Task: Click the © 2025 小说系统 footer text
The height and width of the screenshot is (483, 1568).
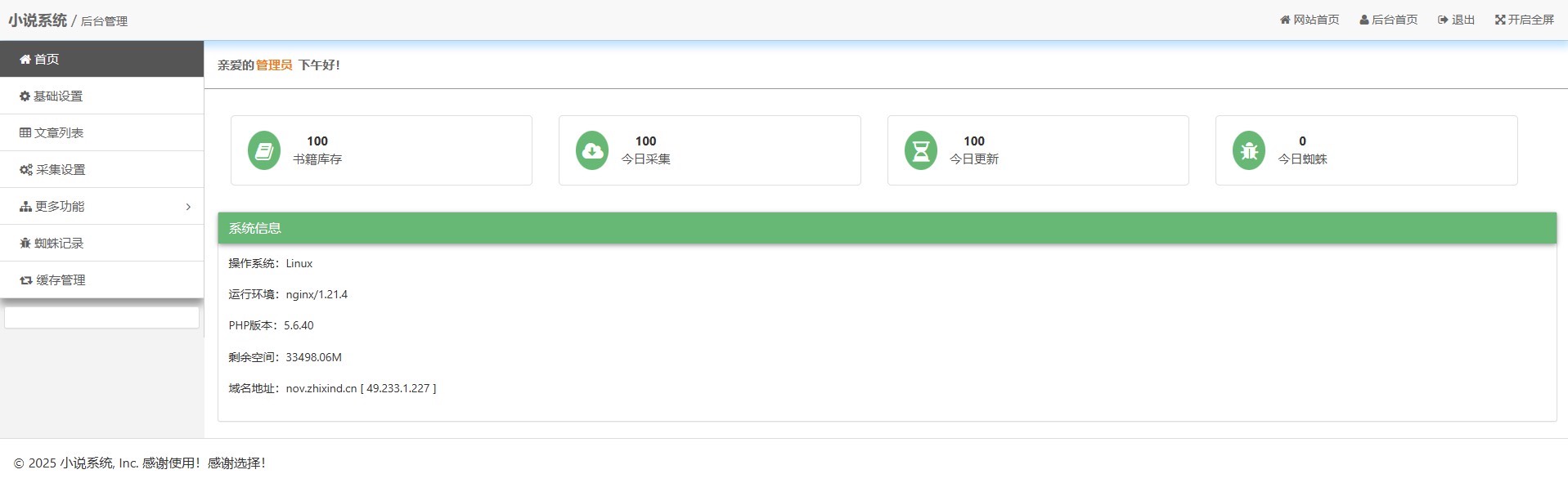Action: tap(139, 463)
